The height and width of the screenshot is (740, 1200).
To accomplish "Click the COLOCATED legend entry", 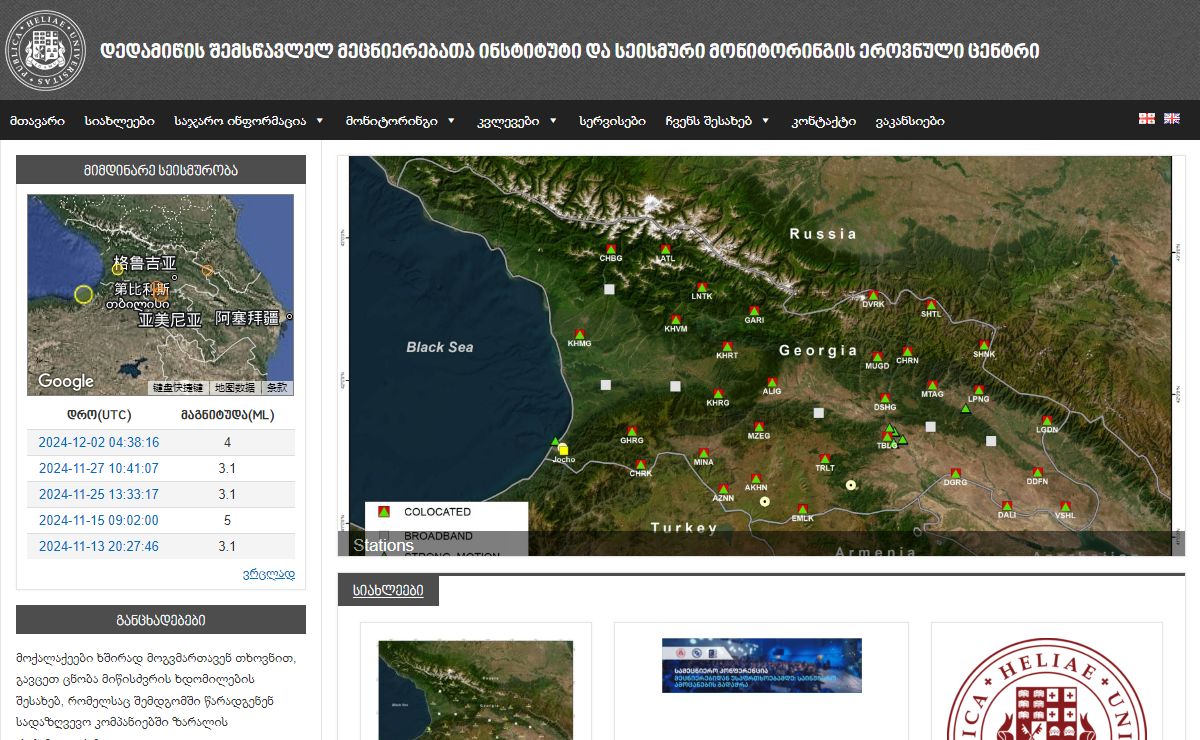I will pos(437,512).
